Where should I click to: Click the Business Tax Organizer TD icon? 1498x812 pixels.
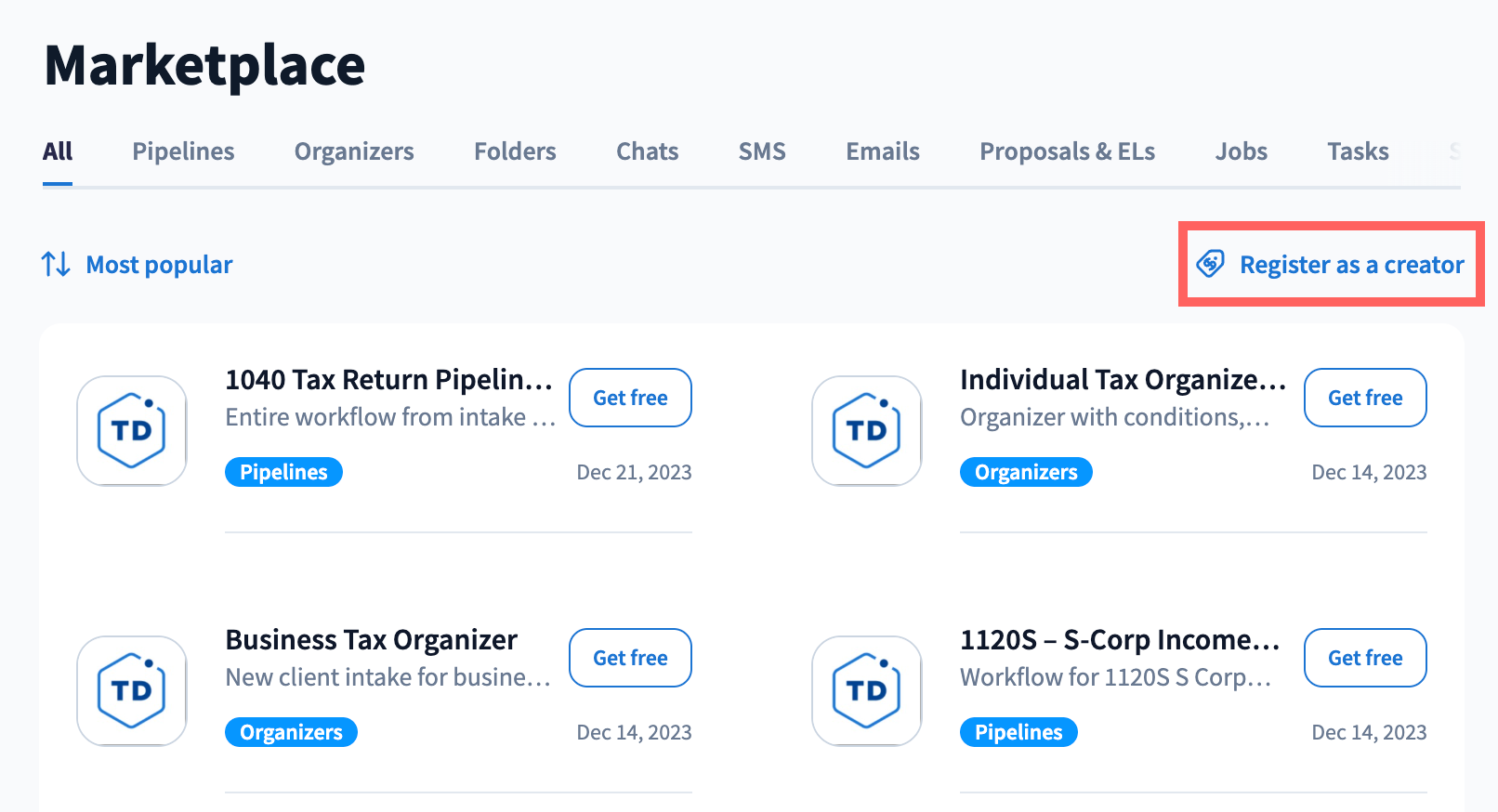[x=132, y=691]
